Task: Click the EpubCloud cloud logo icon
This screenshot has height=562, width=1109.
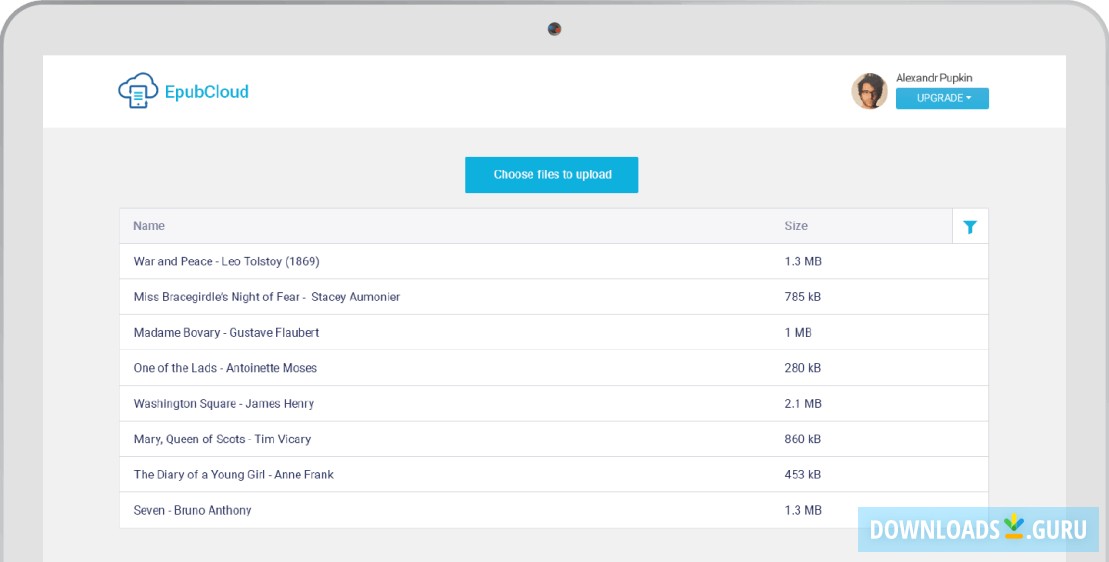Action: click(x=138, y=90)
